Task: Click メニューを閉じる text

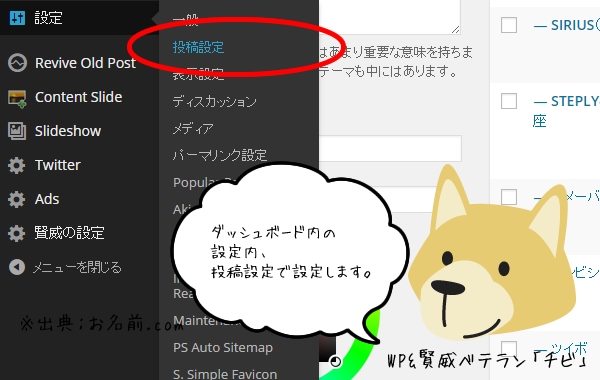Action: (x=77, y=267)
